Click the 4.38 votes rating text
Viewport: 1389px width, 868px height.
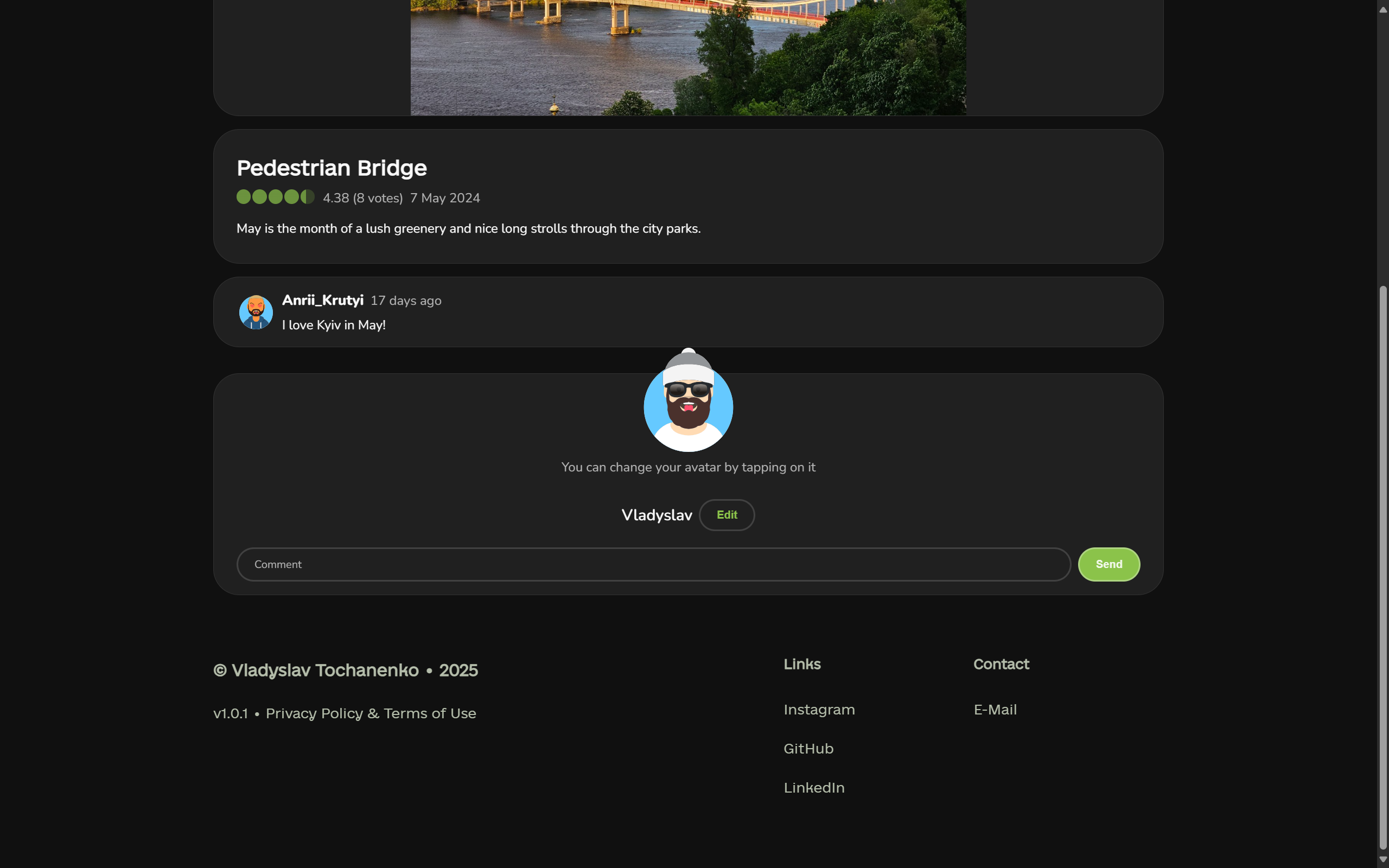362,198
